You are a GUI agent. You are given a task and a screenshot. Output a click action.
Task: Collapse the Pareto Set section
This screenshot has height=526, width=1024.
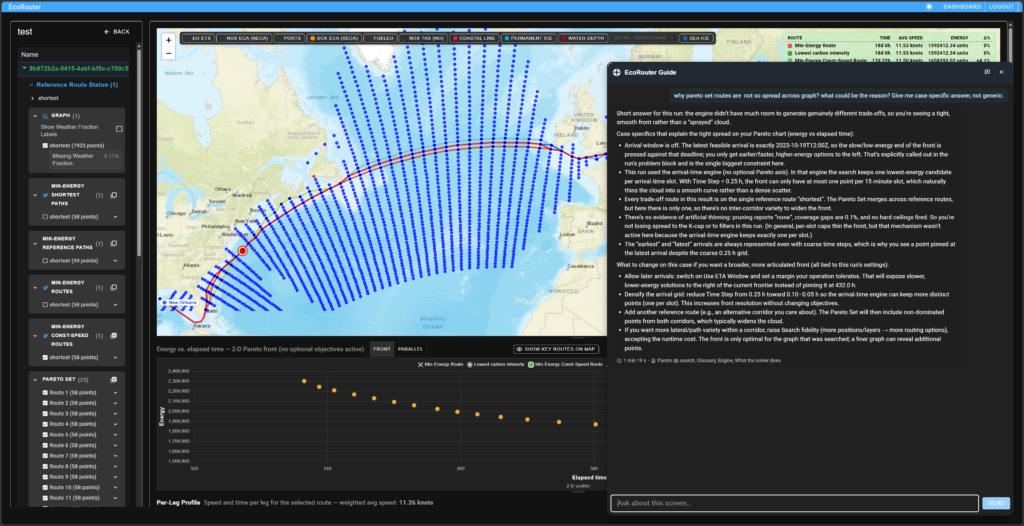[35, 380]
